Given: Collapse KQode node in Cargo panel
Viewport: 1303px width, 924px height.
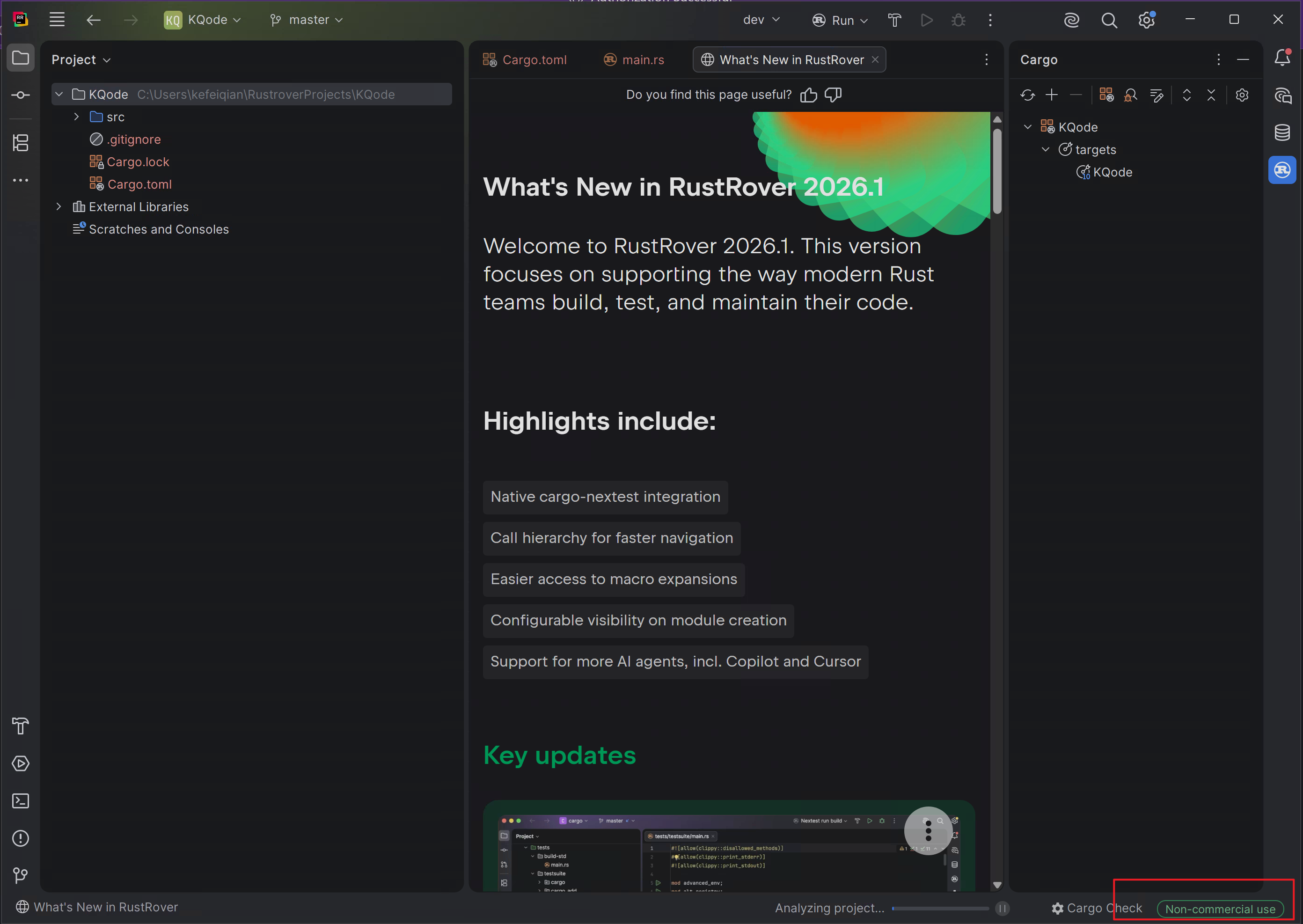Looking at the screenshot, I should (1028, 127).
